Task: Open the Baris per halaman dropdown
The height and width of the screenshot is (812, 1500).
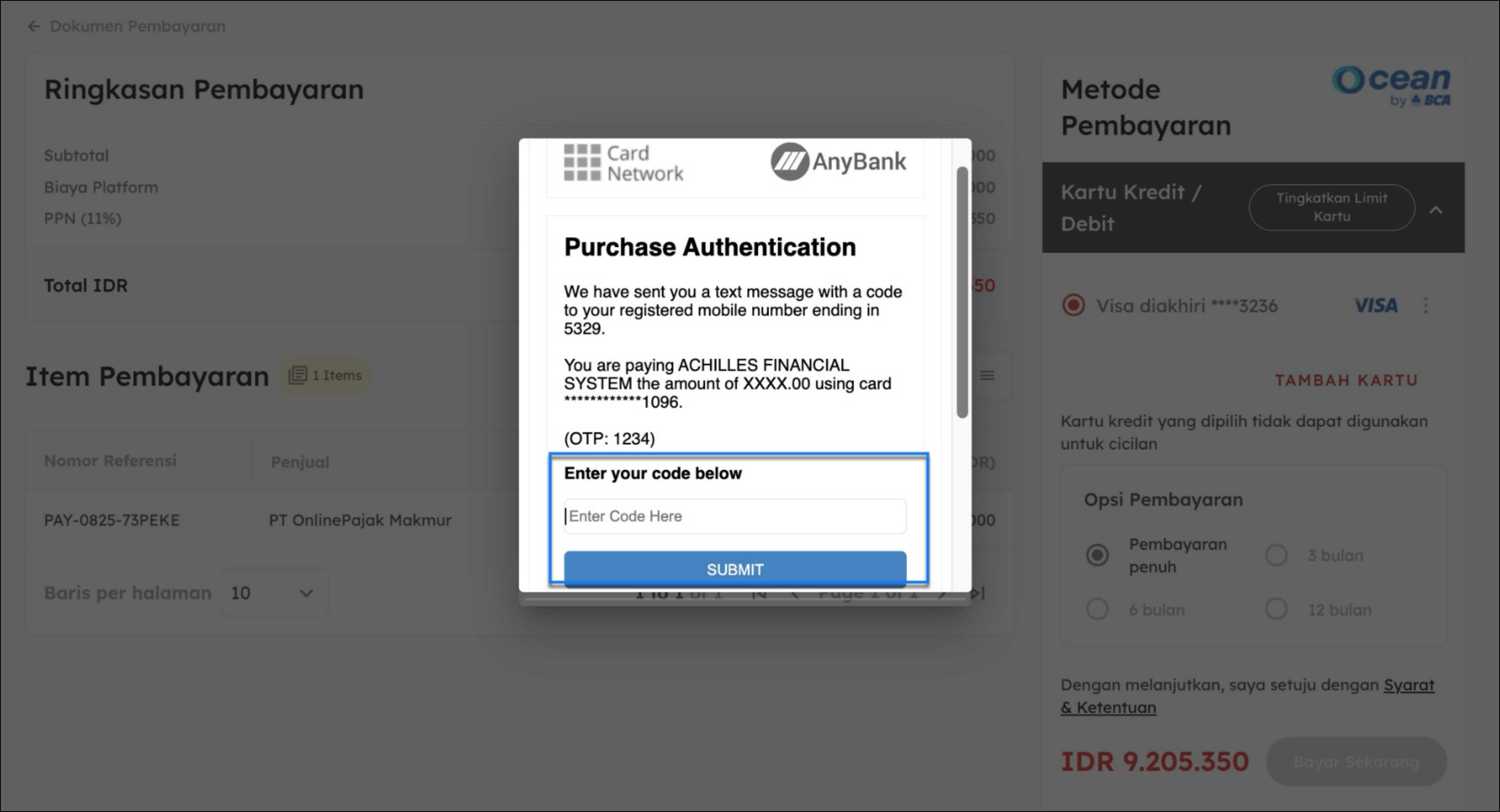Action: tap(274, 593)
